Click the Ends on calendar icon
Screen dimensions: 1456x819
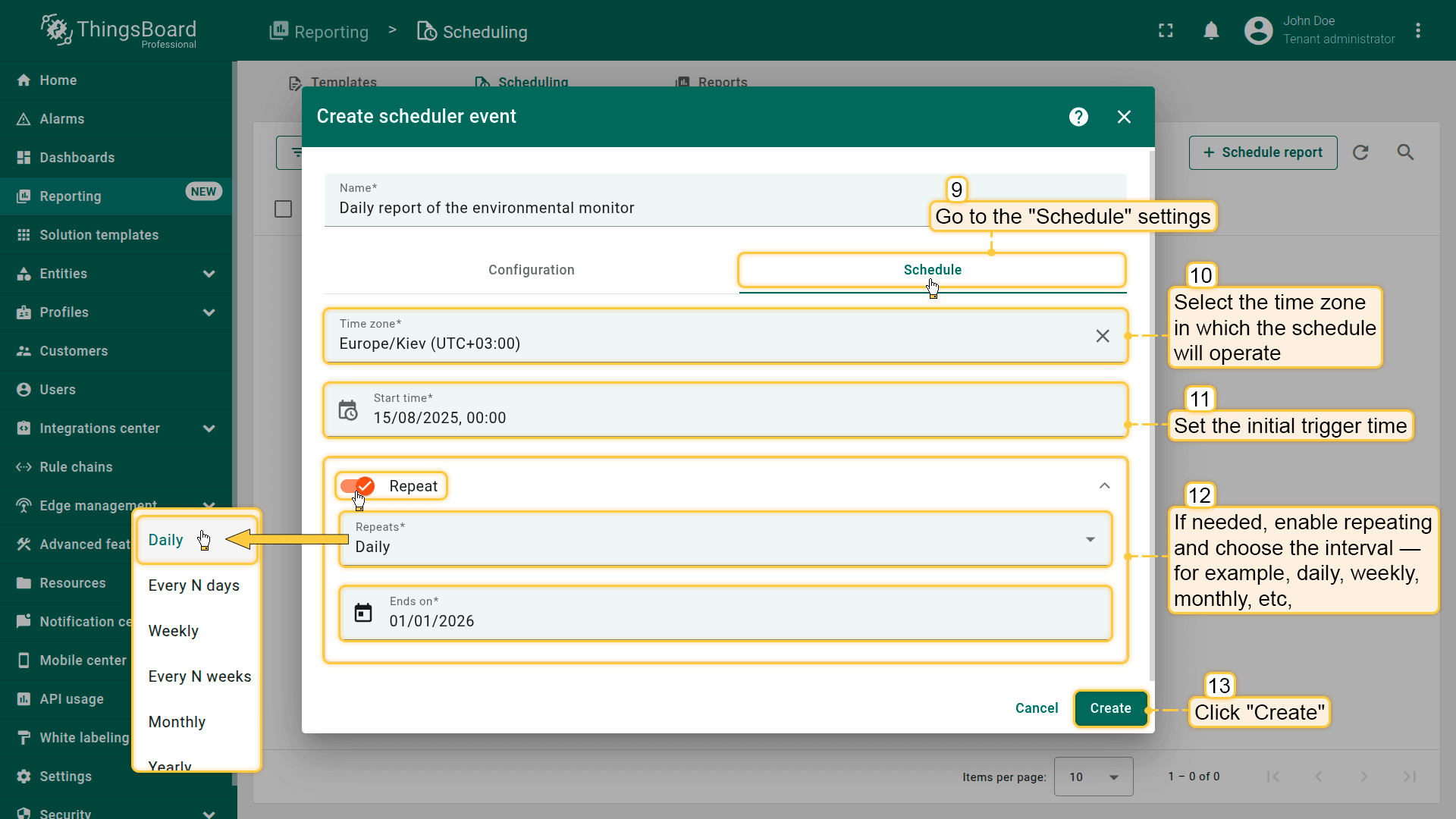coord(363,613)
